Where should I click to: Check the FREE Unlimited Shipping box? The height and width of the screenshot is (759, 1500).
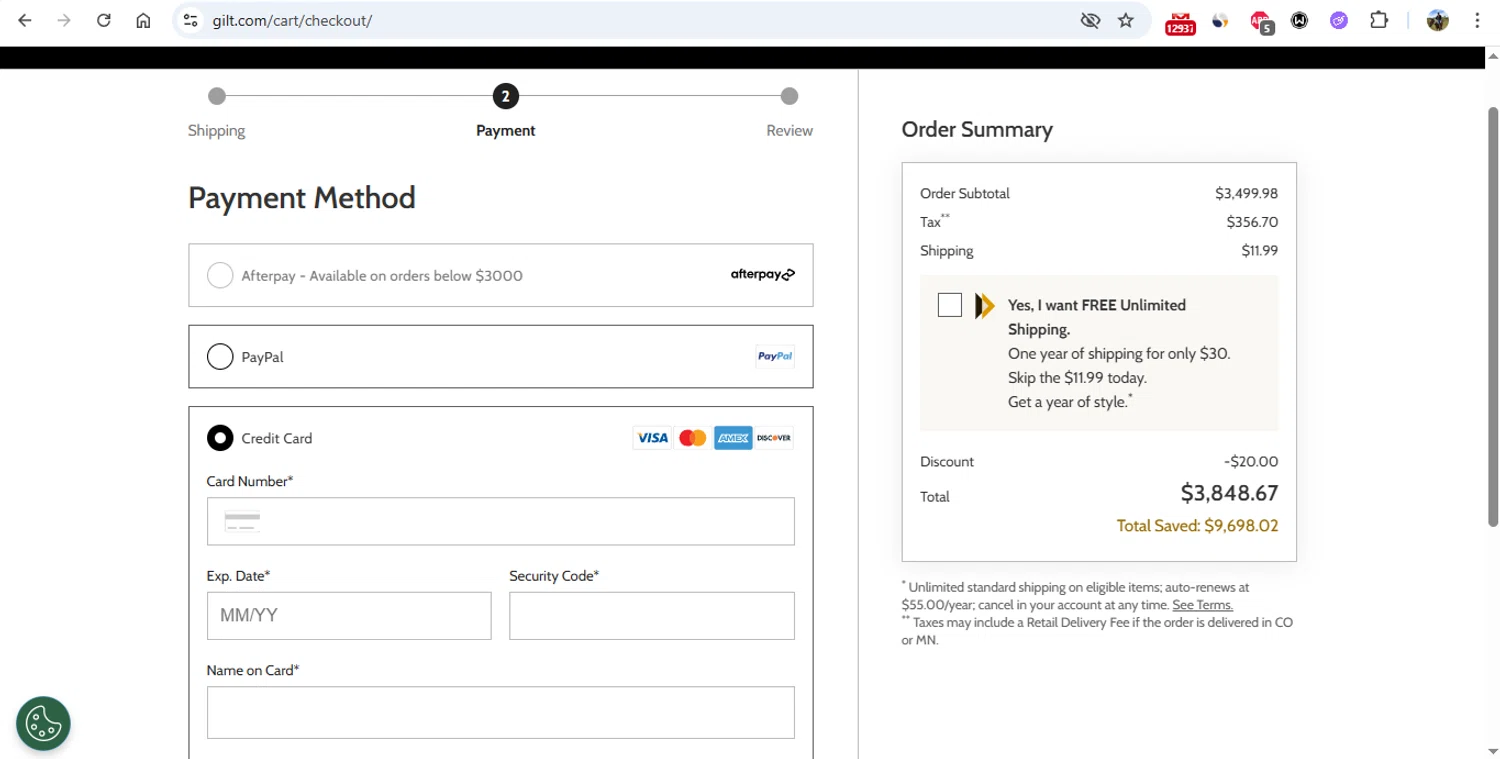pos(950,305)
